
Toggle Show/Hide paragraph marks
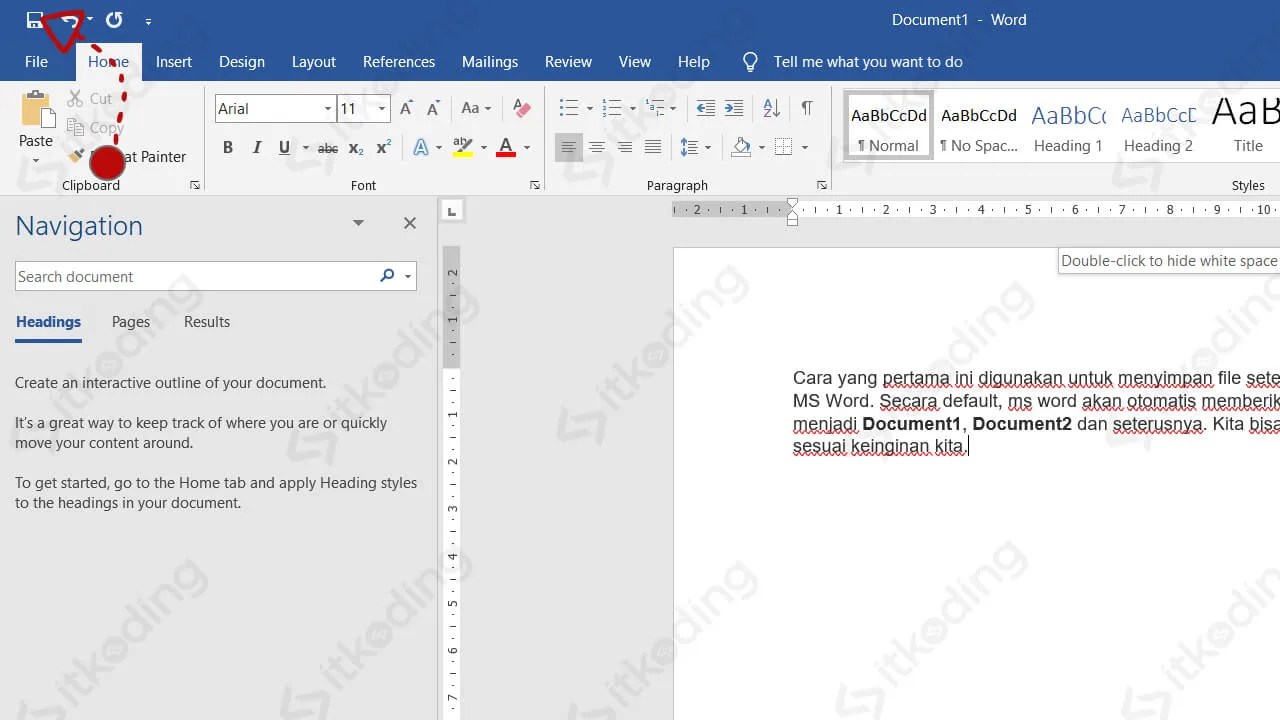(806, 108)
